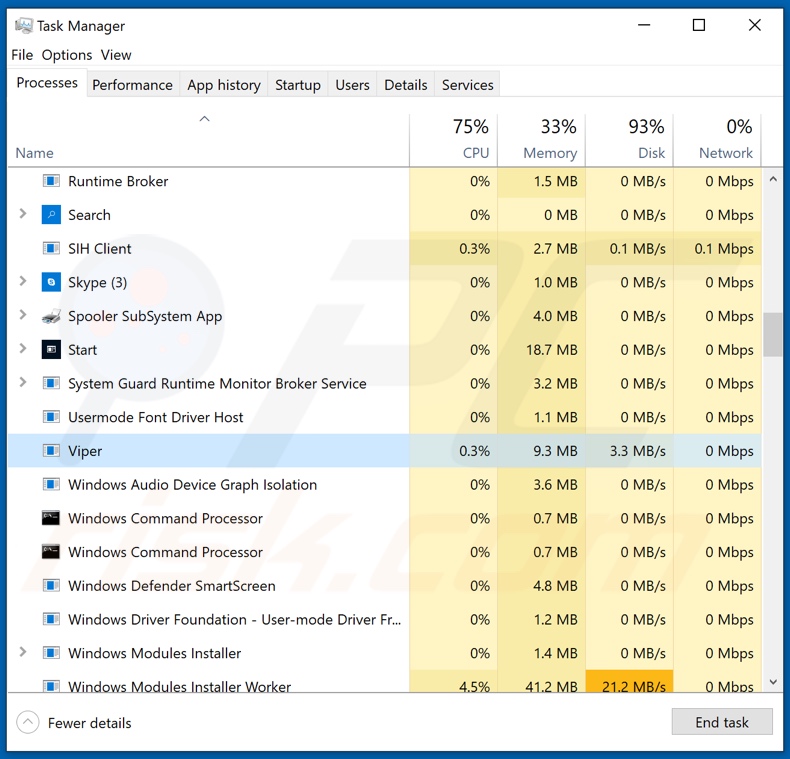Click the Windows Defender SmartScreen icon
This screenshot has width=790, height=759.
pos(51,585)
